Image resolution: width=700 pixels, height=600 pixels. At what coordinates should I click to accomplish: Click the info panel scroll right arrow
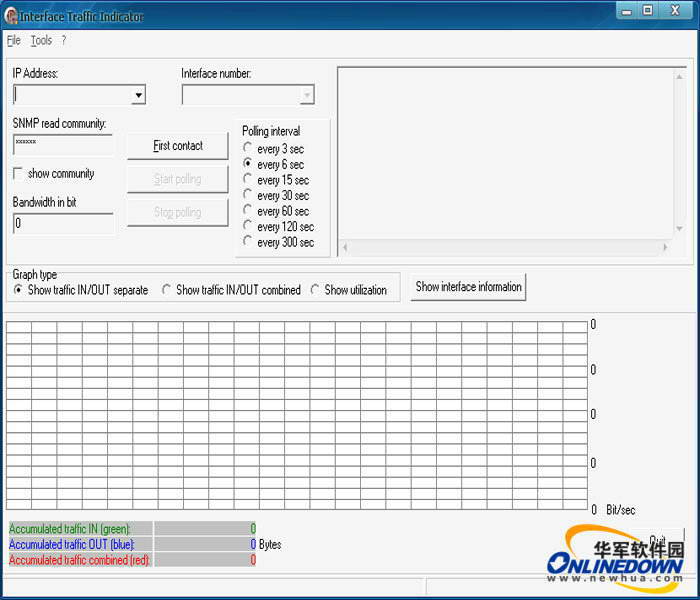(x=665, y=247)
